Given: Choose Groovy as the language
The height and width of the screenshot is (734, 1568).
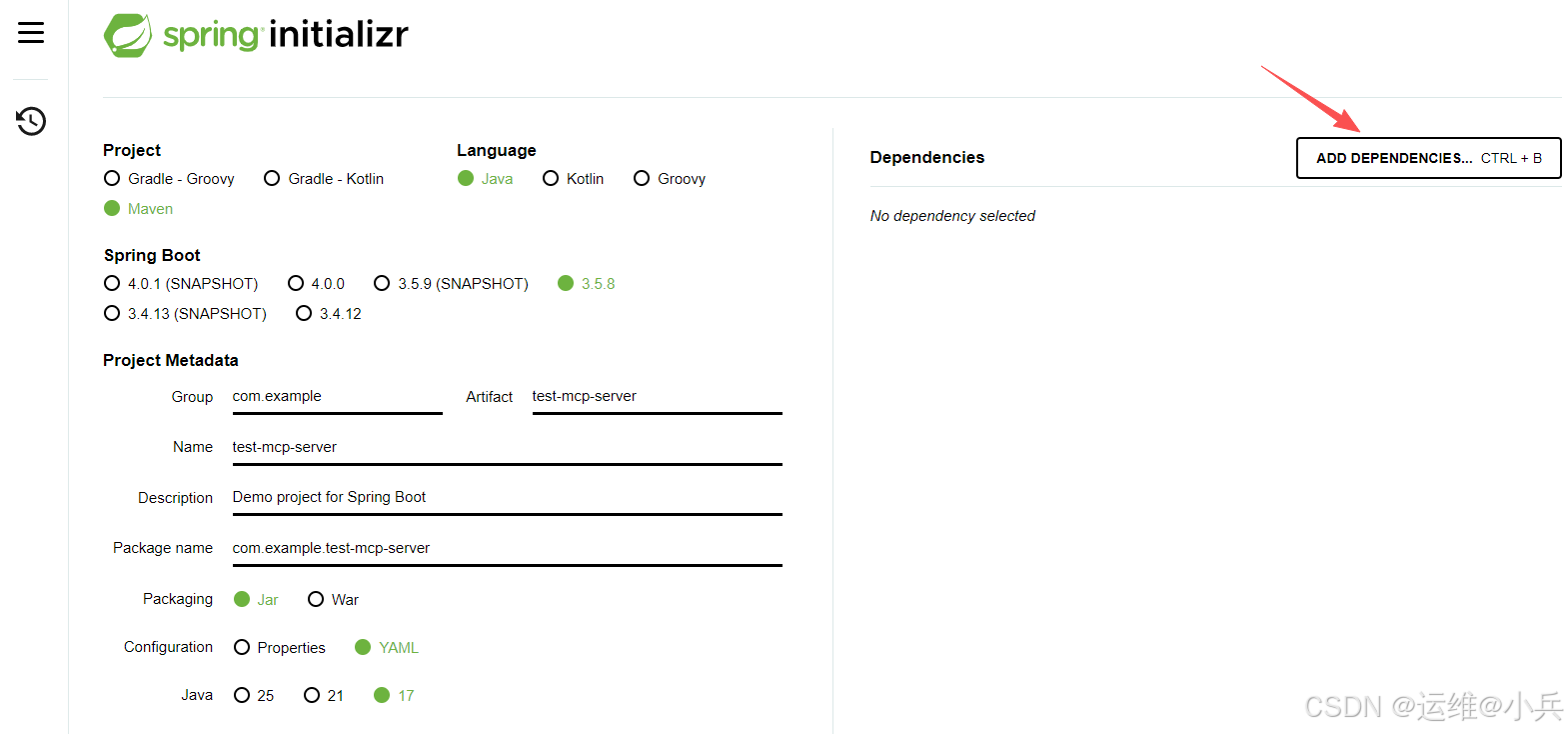Looking at the screenshot, I should tap(670, 179).
